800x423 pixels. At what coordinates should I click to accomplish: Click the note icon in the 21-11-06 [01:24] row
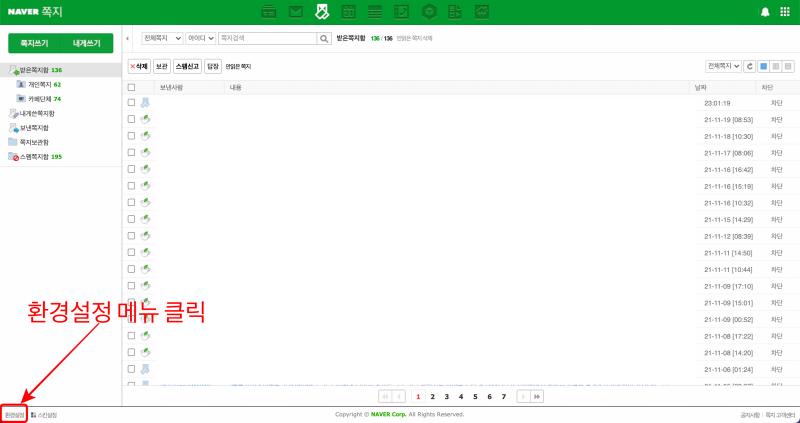tap(145, 368)
